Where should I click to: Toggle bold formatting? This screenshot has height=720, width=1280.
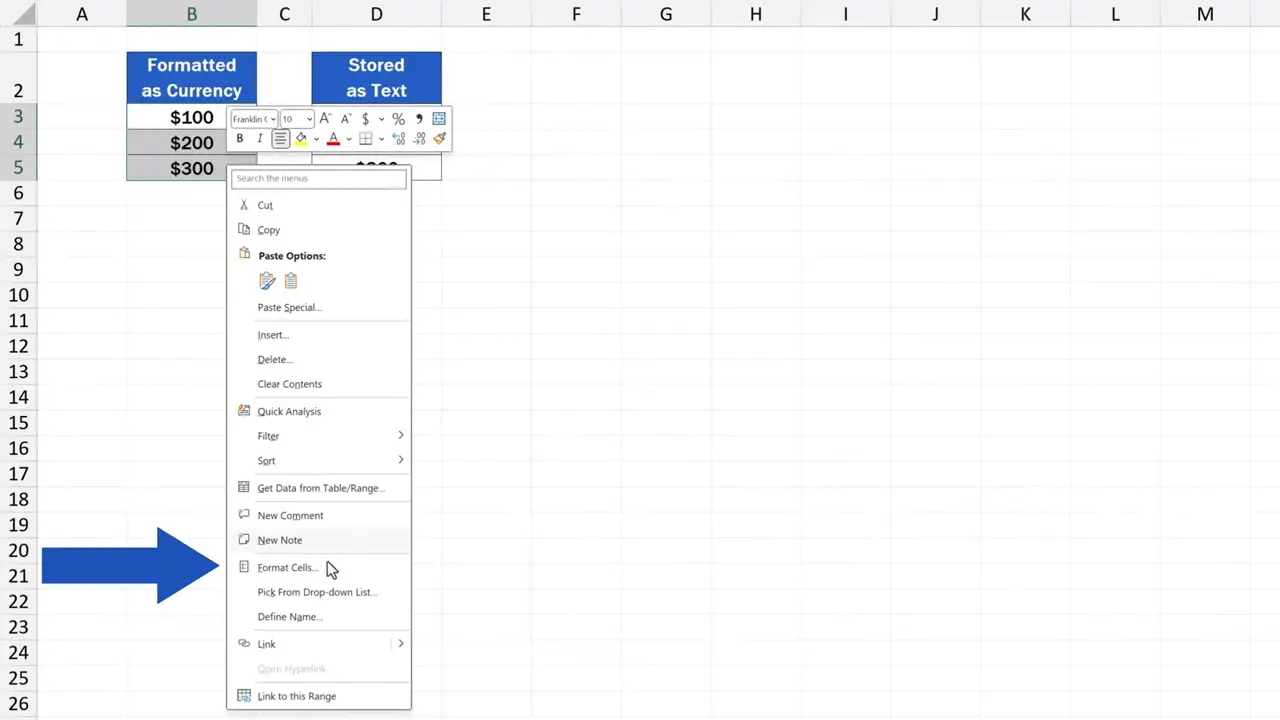239,138
